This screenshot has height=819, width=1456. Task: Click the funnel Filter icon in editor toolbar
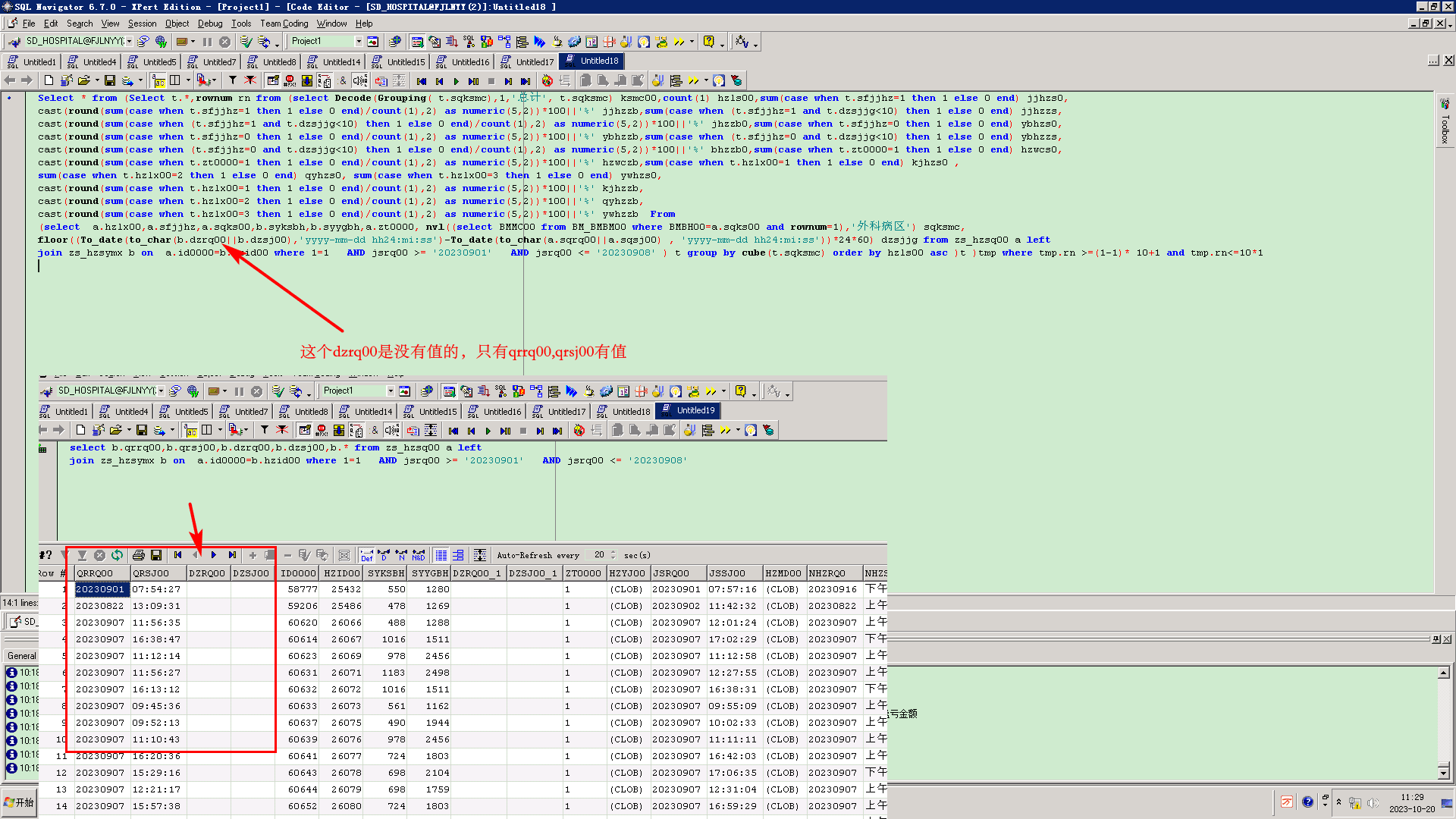[x=233, y=81]
